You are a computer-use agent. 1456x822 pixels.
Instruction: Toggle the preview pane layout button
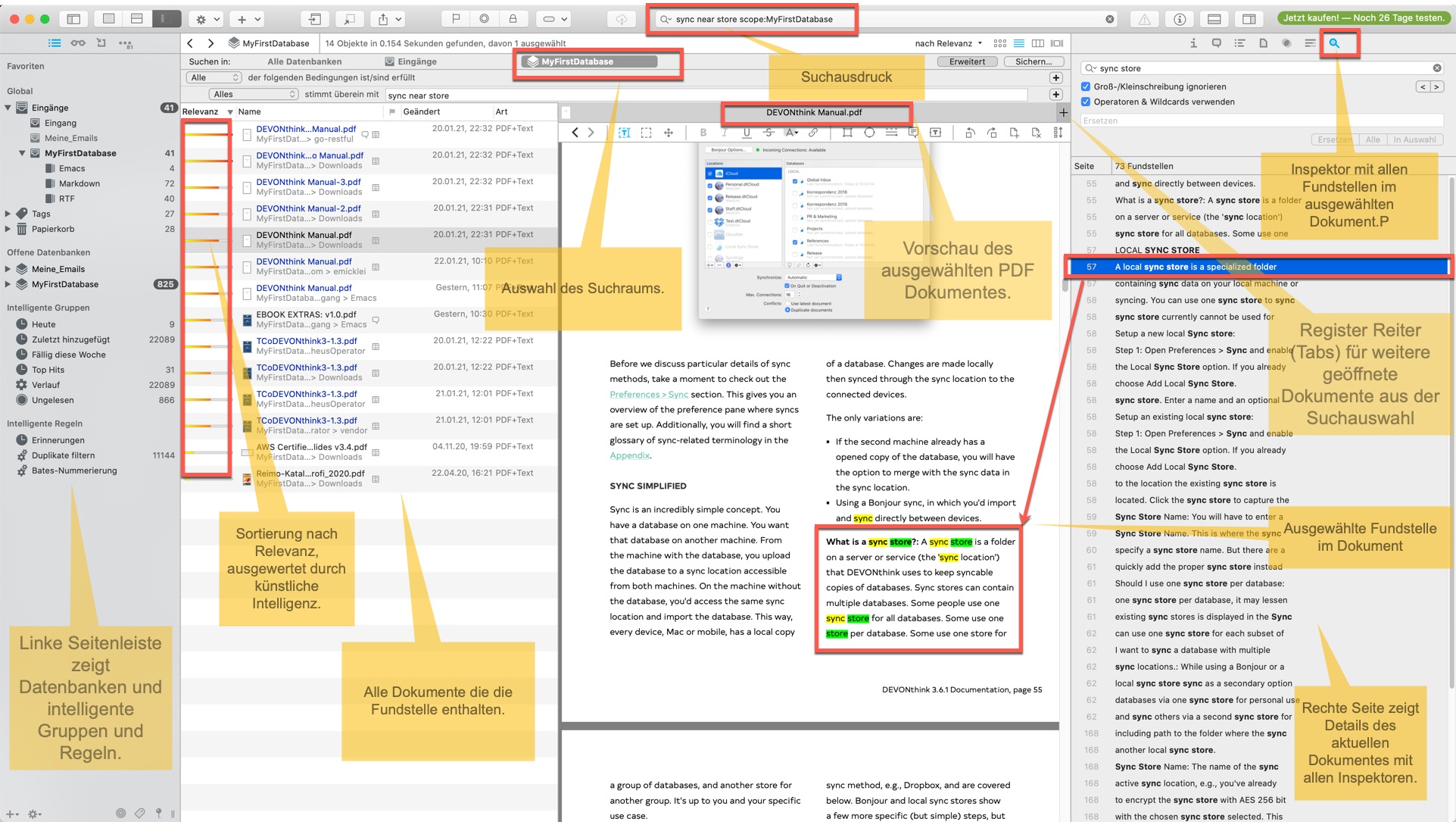[x=1214, y=19]
